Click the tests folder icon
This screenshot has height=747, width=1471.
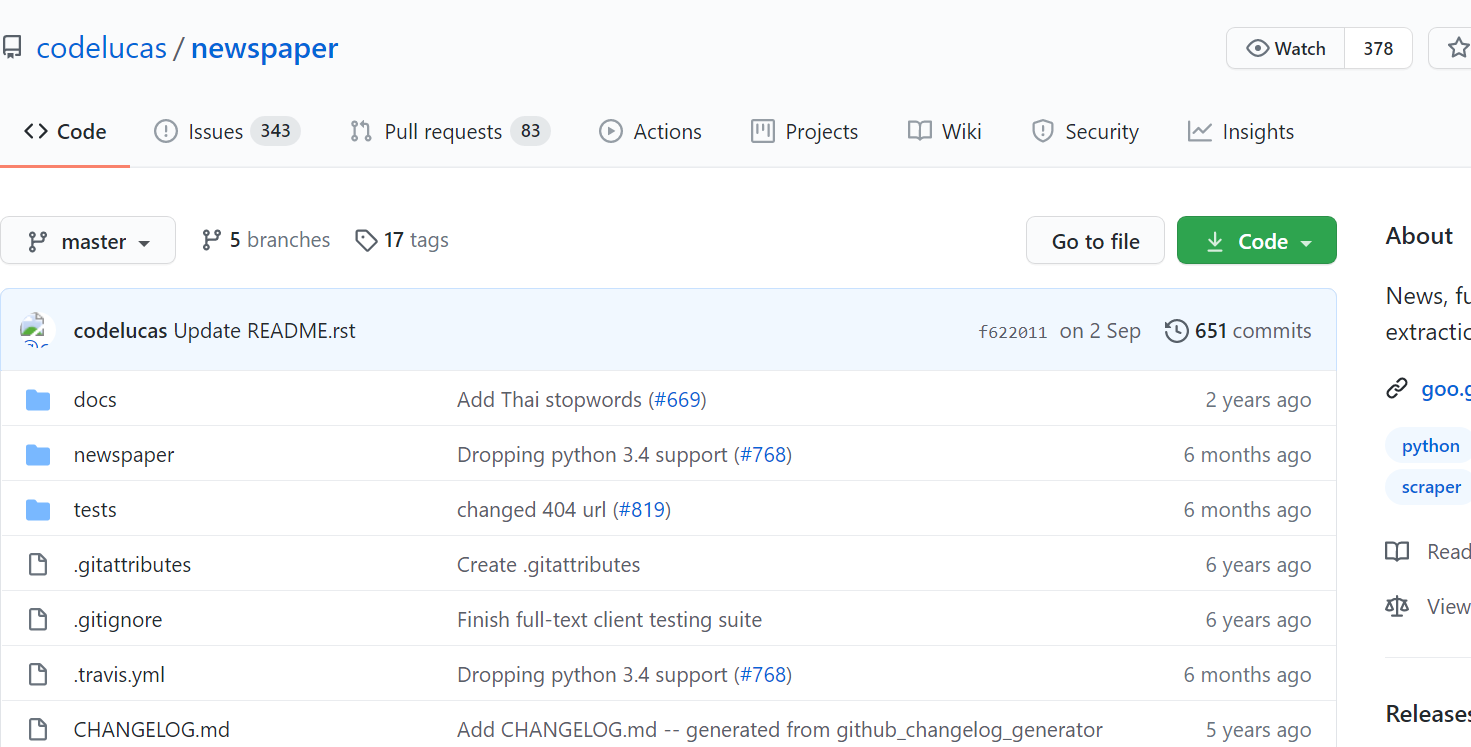coord(38,510)
